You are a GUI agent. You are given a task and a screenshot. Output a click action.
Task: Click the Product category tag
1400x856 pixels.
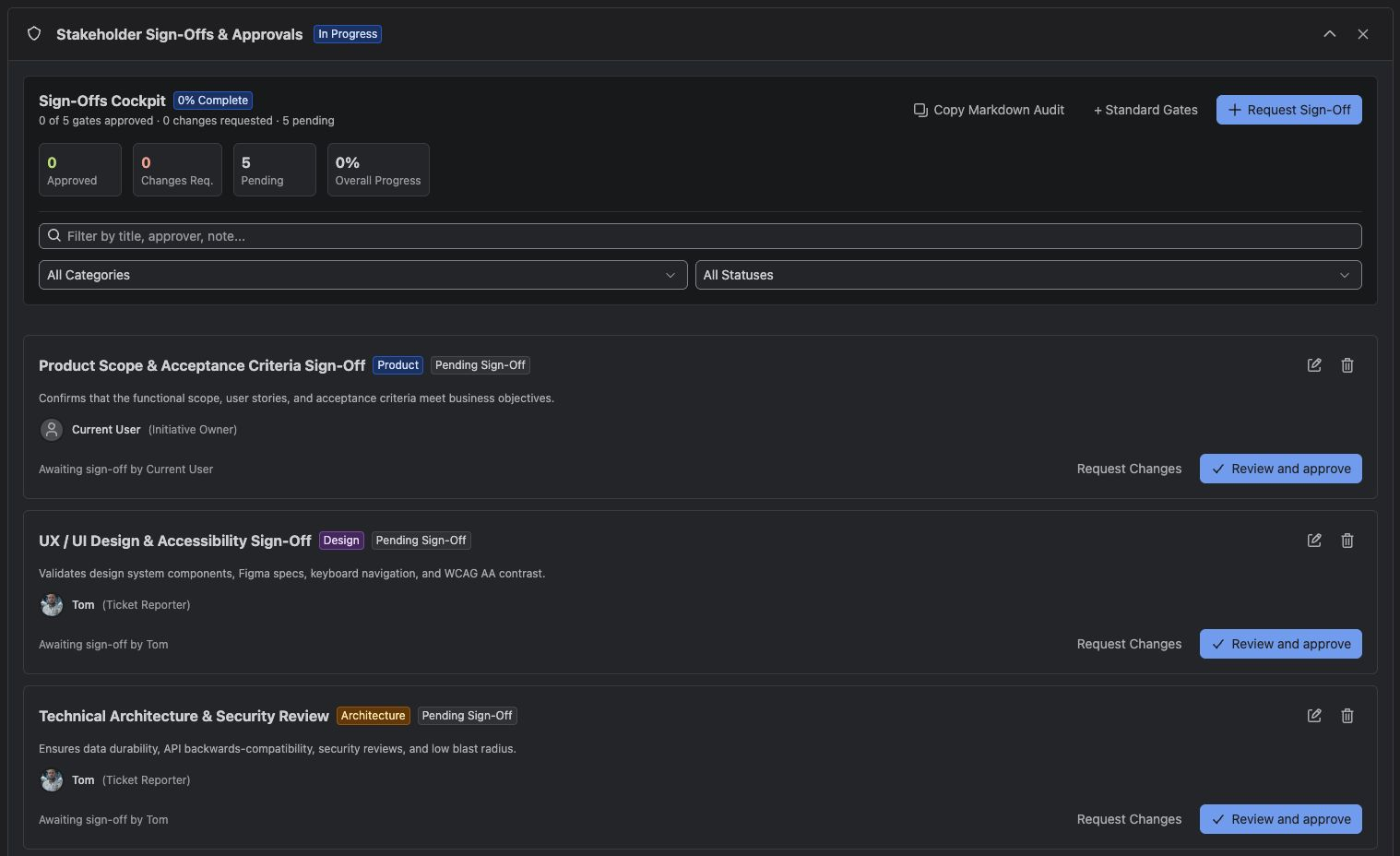click(398, 365)
